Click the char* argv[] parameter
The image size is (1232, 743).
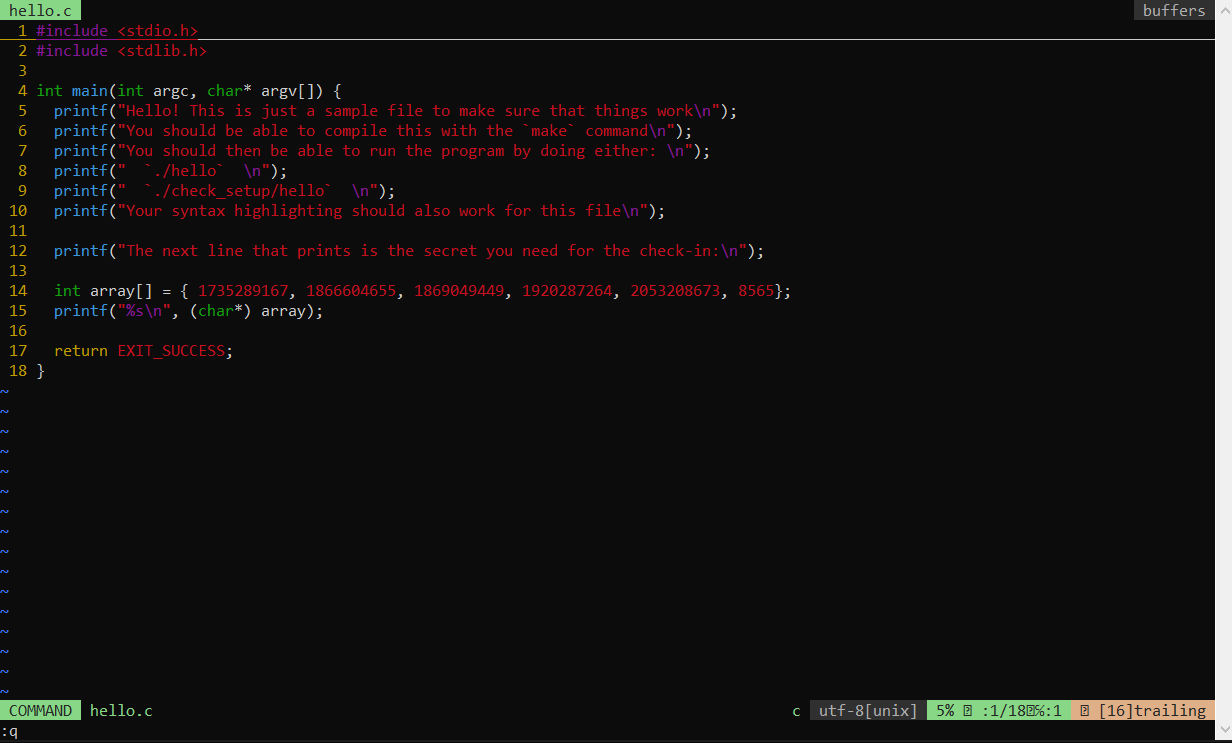coord(261,91)
